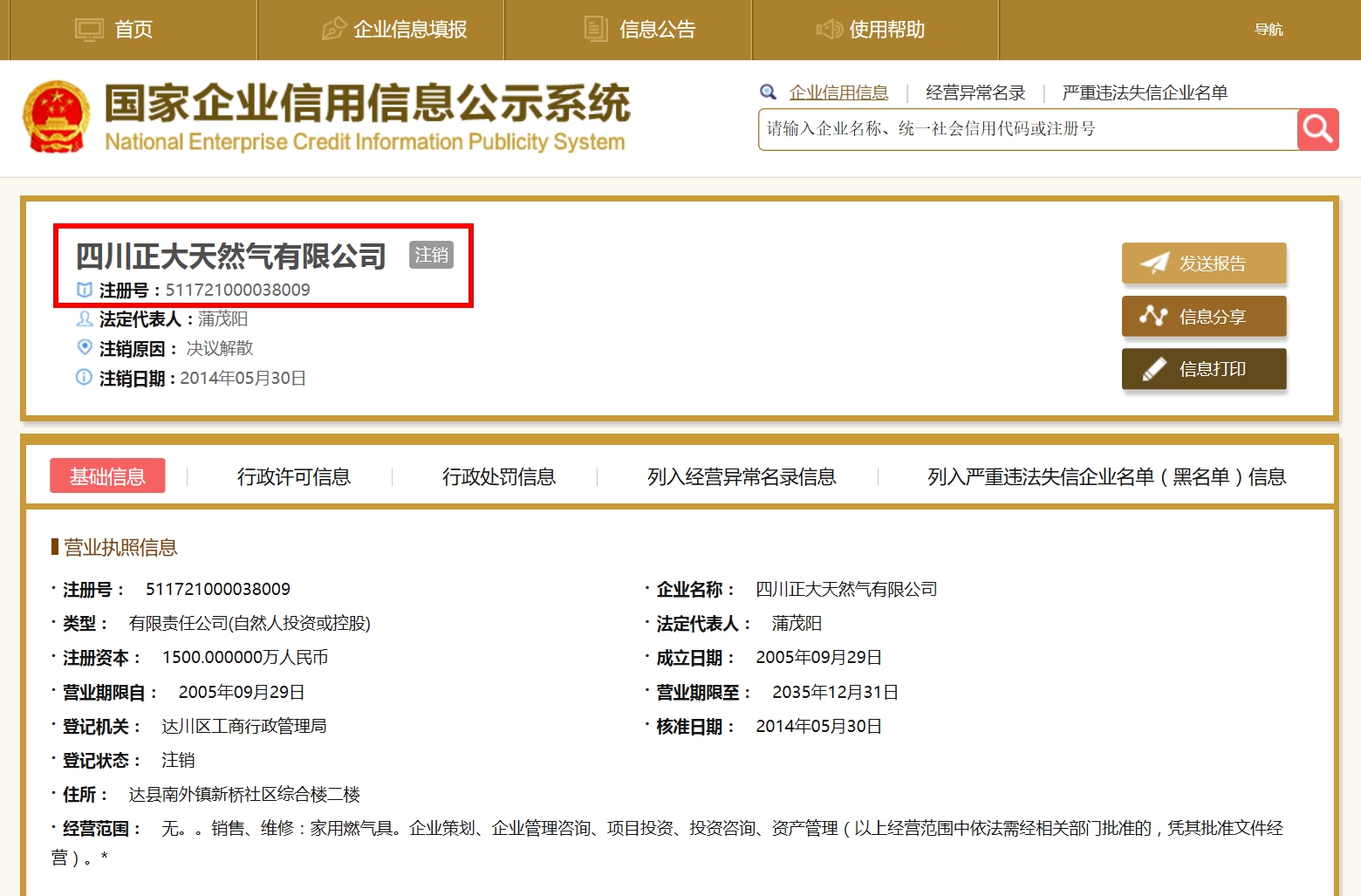Click the 经营范围 description text
1361x896 pixels.
point(667,843)
